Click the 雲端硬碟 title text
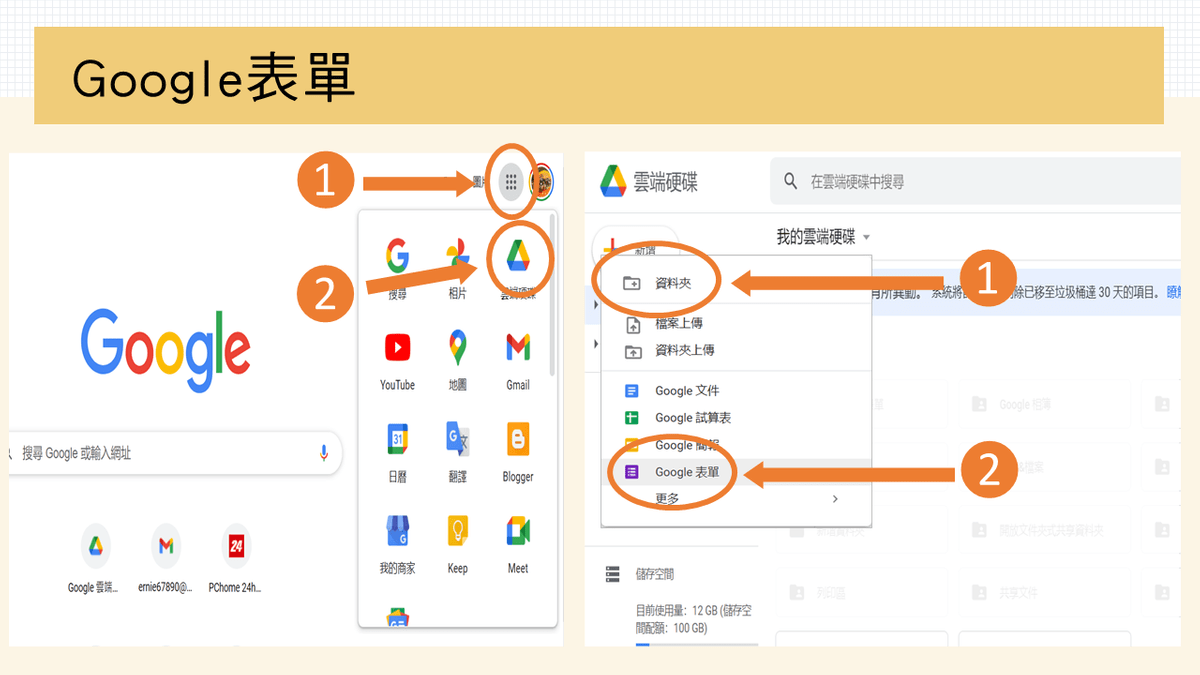The height and width of the screenshot is (675, 1200). (665, 181)
